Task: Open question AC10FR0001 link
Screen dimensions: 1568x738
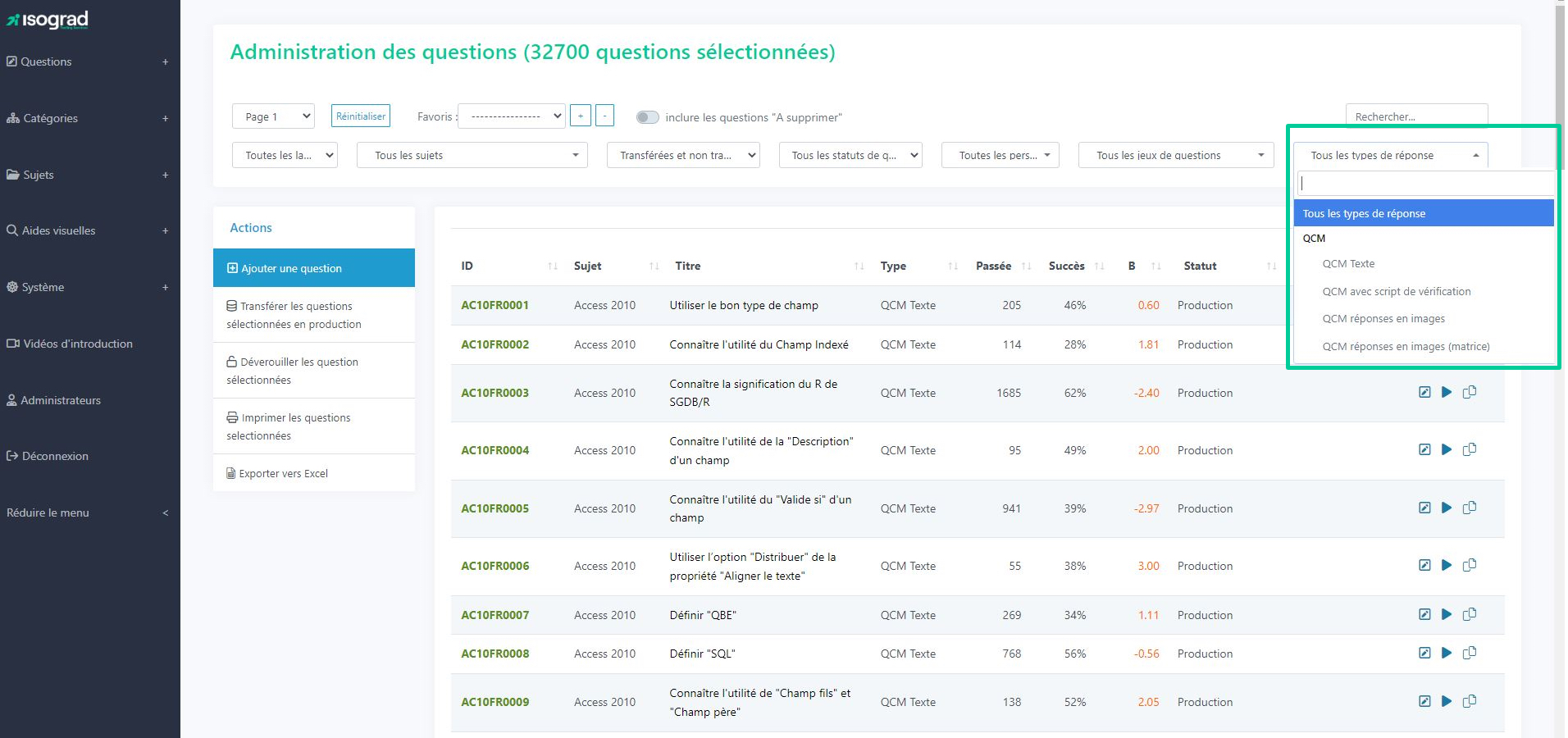Action: coord(495,306)
